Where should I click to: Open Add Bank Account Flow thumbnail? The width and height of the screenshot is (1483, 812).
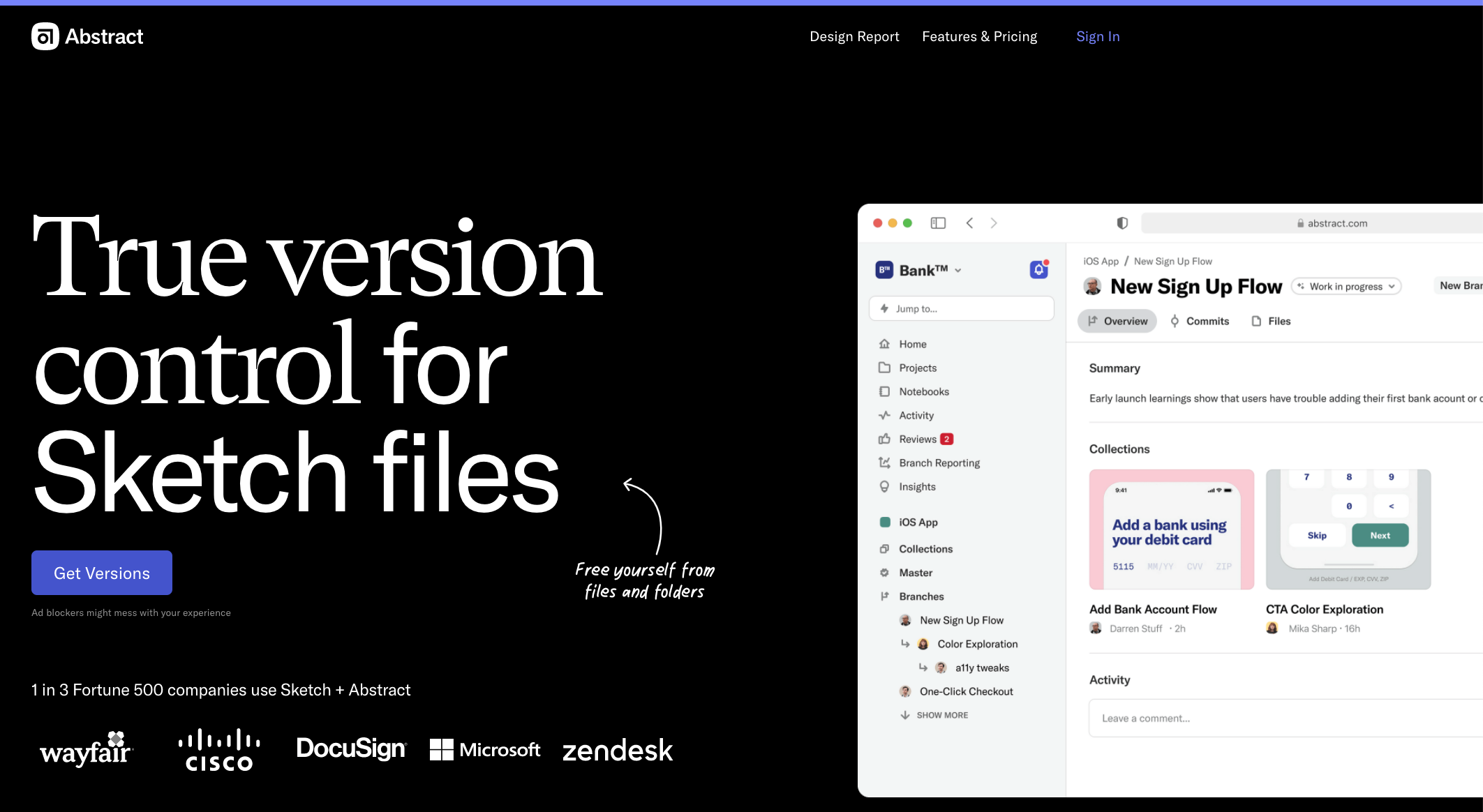tap(1171, 529)
